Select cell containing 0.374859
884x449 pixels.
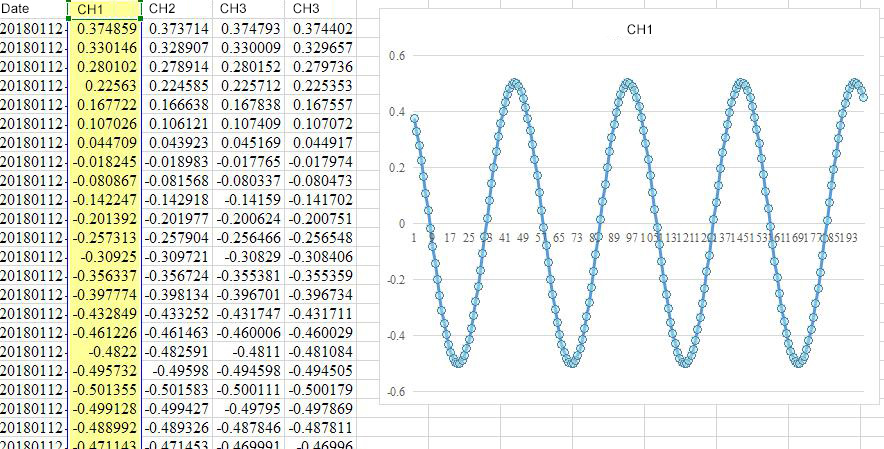coord(105,28)
